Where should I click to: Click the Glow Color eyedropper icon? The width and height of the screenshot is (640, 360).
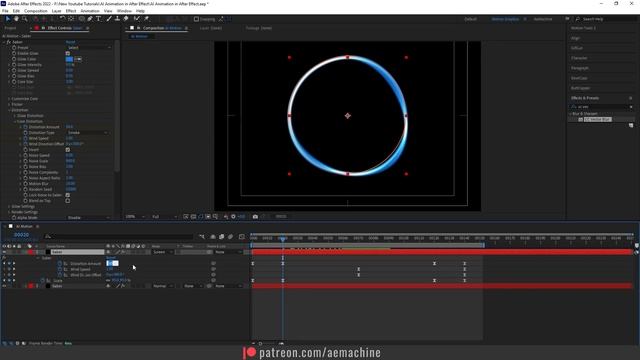point(78,59)
